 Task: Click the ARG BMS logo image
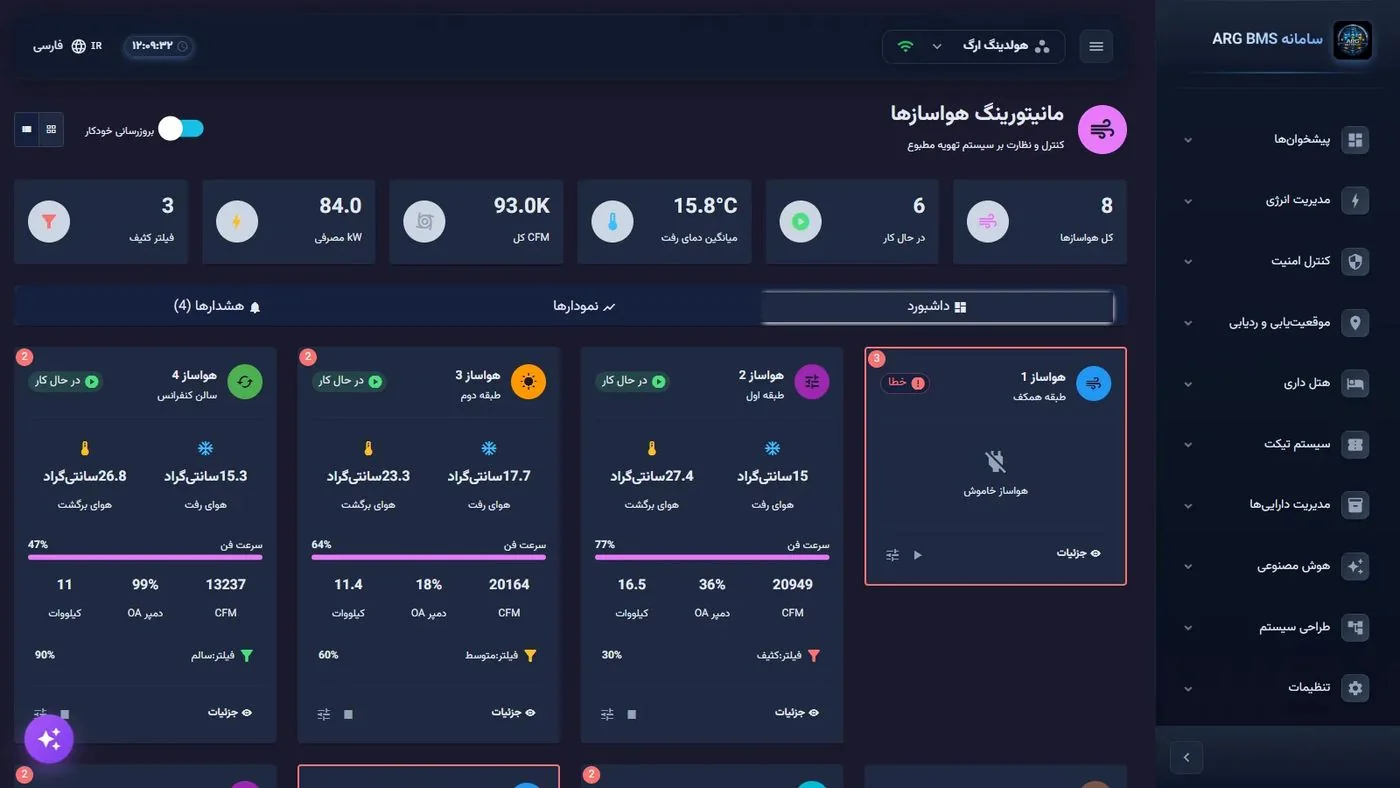pos(1353,41)
